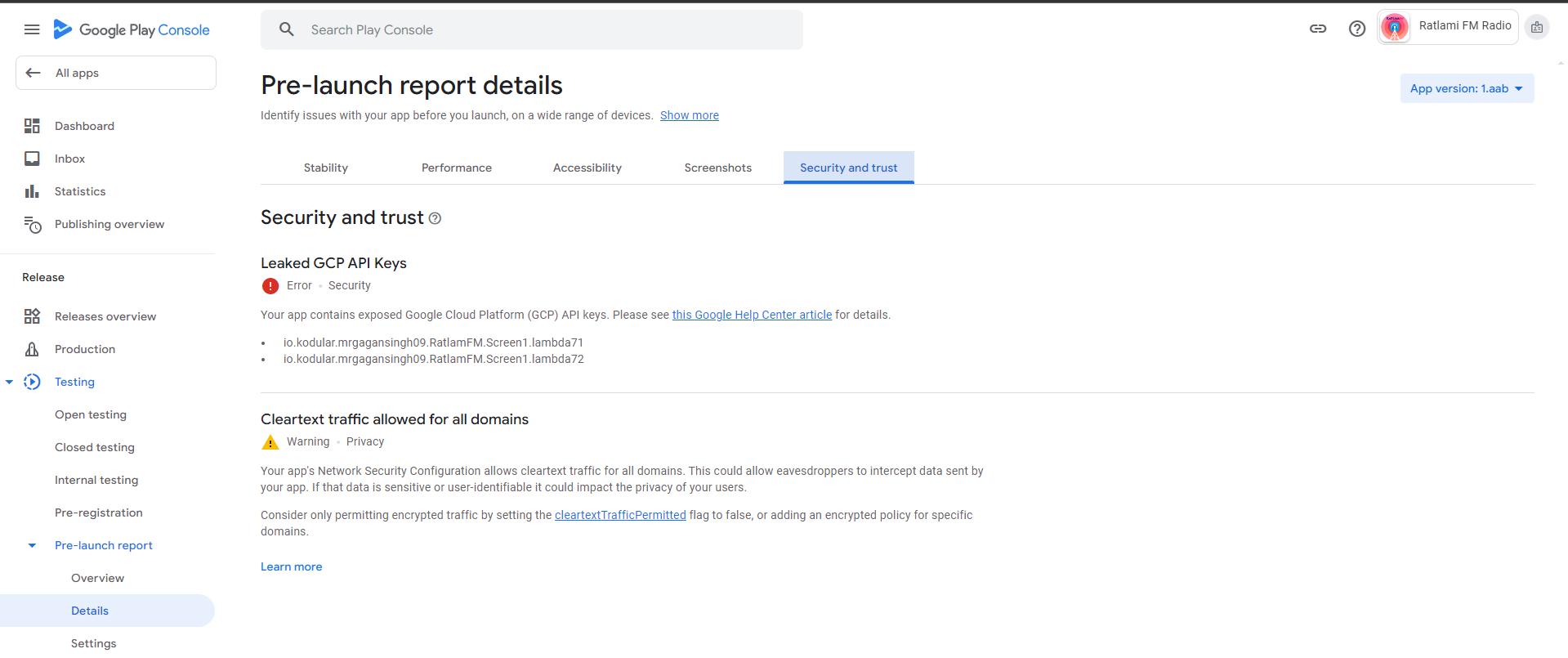The height and width of the screenshot is (658, 1568).
Task: Open the App version 1.aab dropdown
Action: tap(1466, 88)
